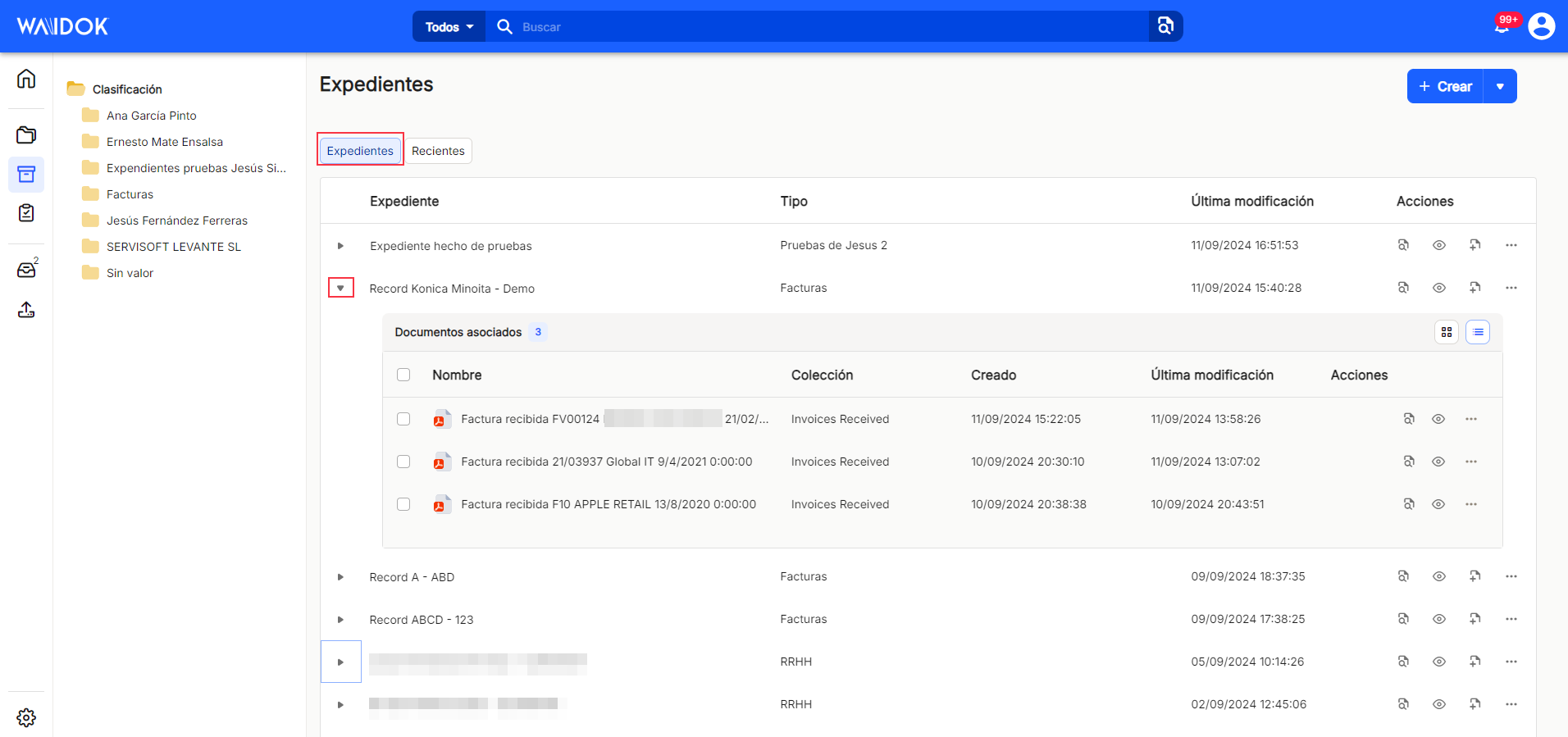Search inside Factura 21/03937 Global IT document
The width and height of the screenshot is (1568, 737).
click(1409, 462)
